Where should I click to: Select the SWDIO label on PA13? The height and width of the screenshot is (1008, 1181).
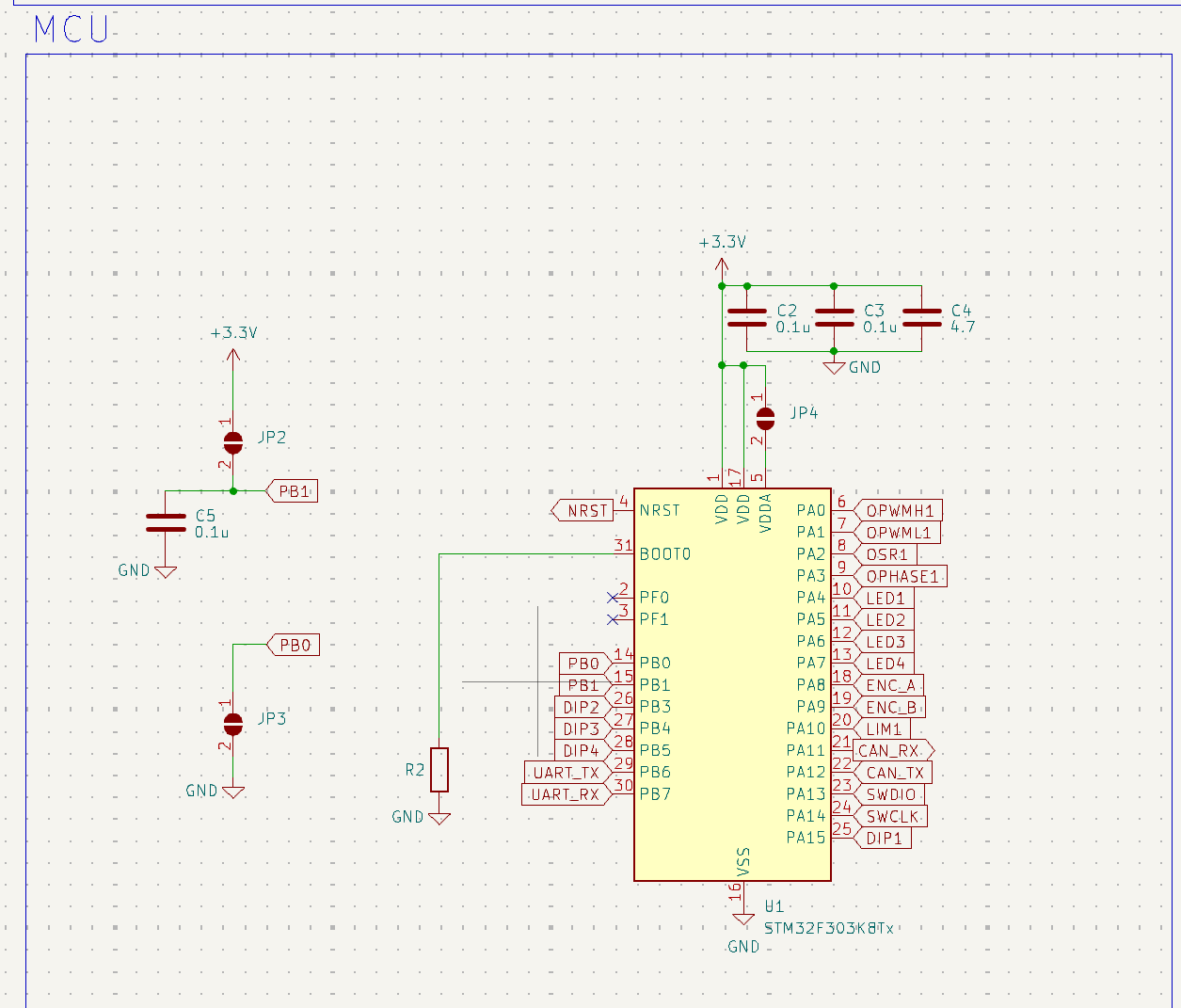[x=889, y=794]
